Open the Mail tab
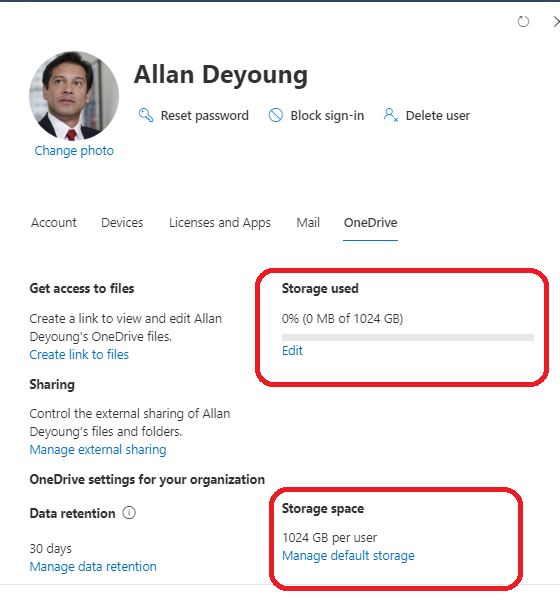Image resolution: width=560 pixels, height=614 pixels. [308, 222]
